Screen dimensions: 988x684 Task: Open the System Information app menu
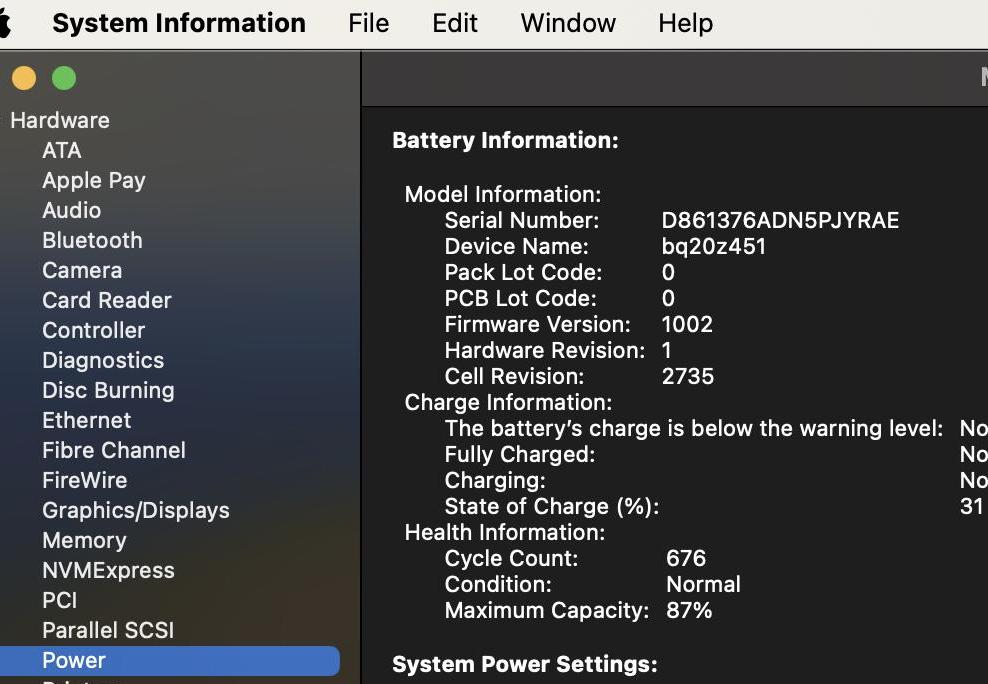(x=179, y=23)
